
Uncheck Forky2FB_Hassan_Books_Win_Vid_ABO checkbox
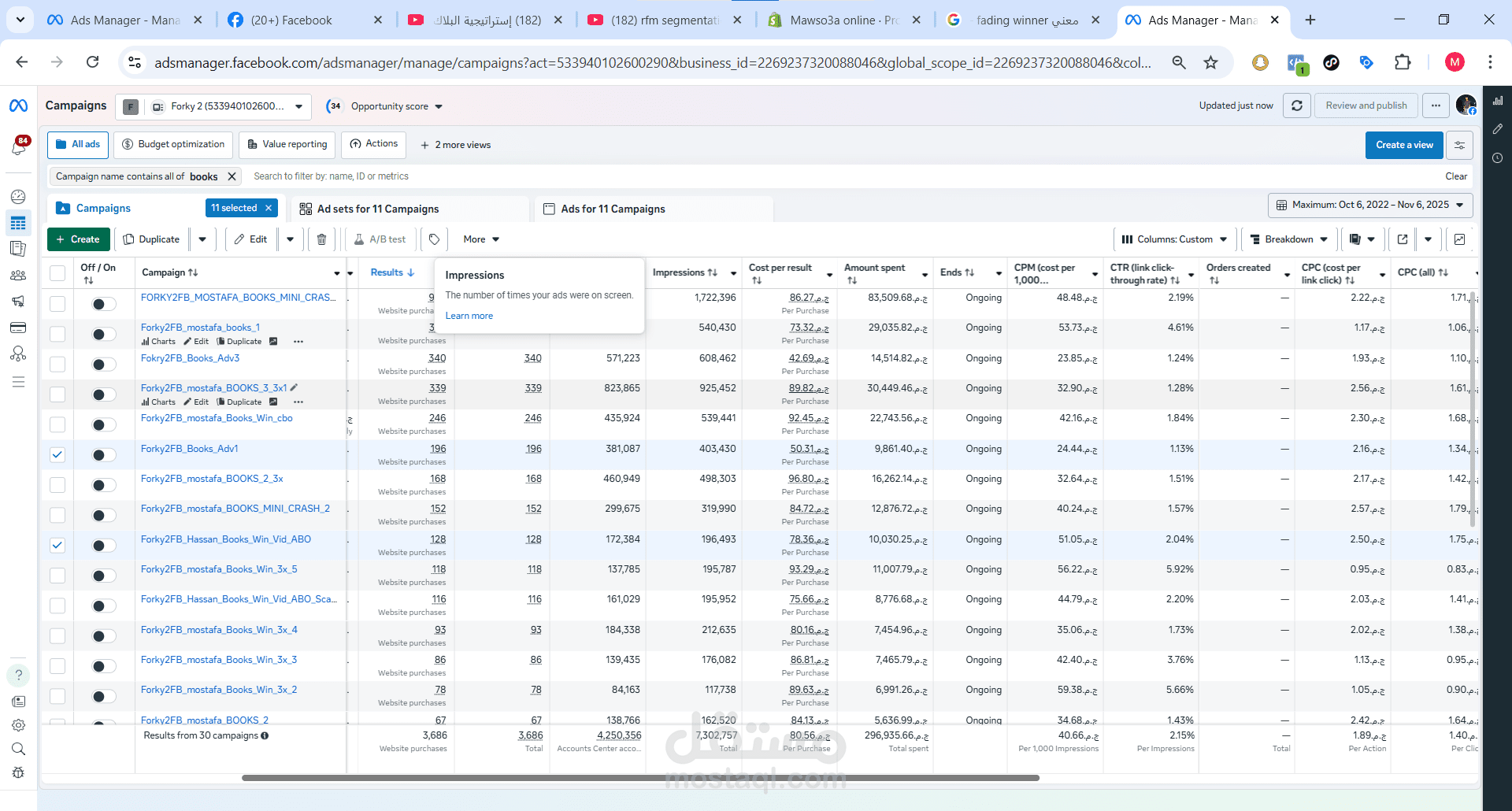pyautogui.click(x=57, y=545)
